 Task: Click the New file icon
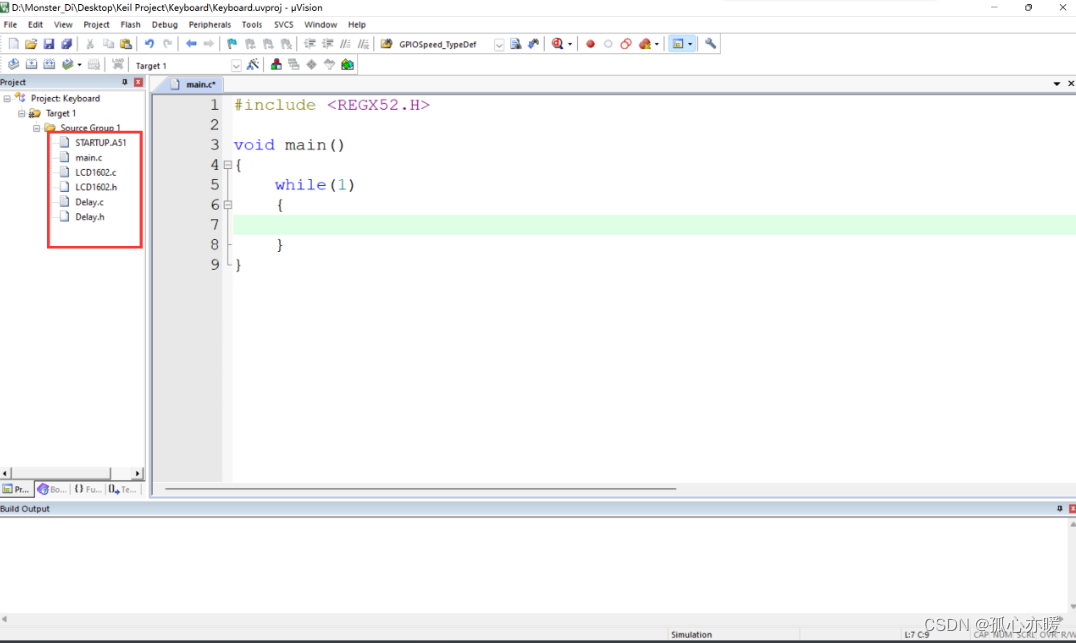13,44
